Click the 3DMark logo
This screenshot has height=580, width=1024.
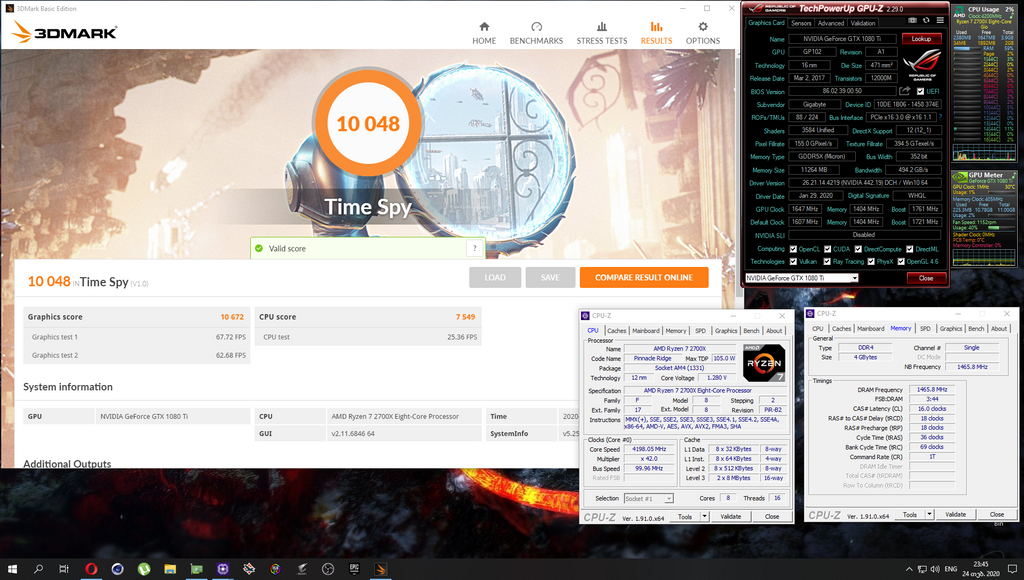(x=65, y=32)
